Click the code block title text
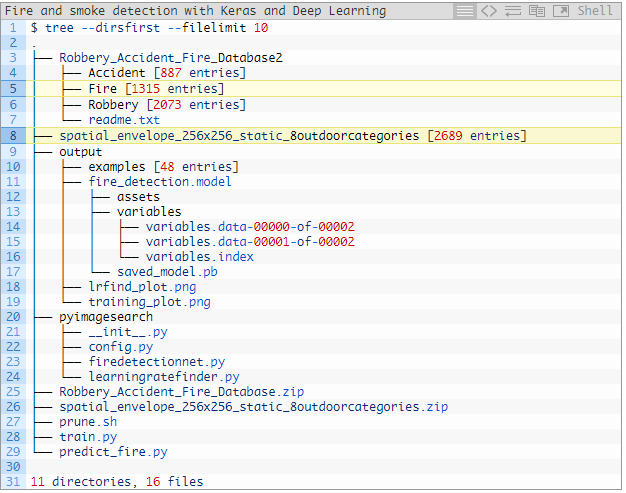The height and width of the screenshot is (493, 626). click(195, 11)
